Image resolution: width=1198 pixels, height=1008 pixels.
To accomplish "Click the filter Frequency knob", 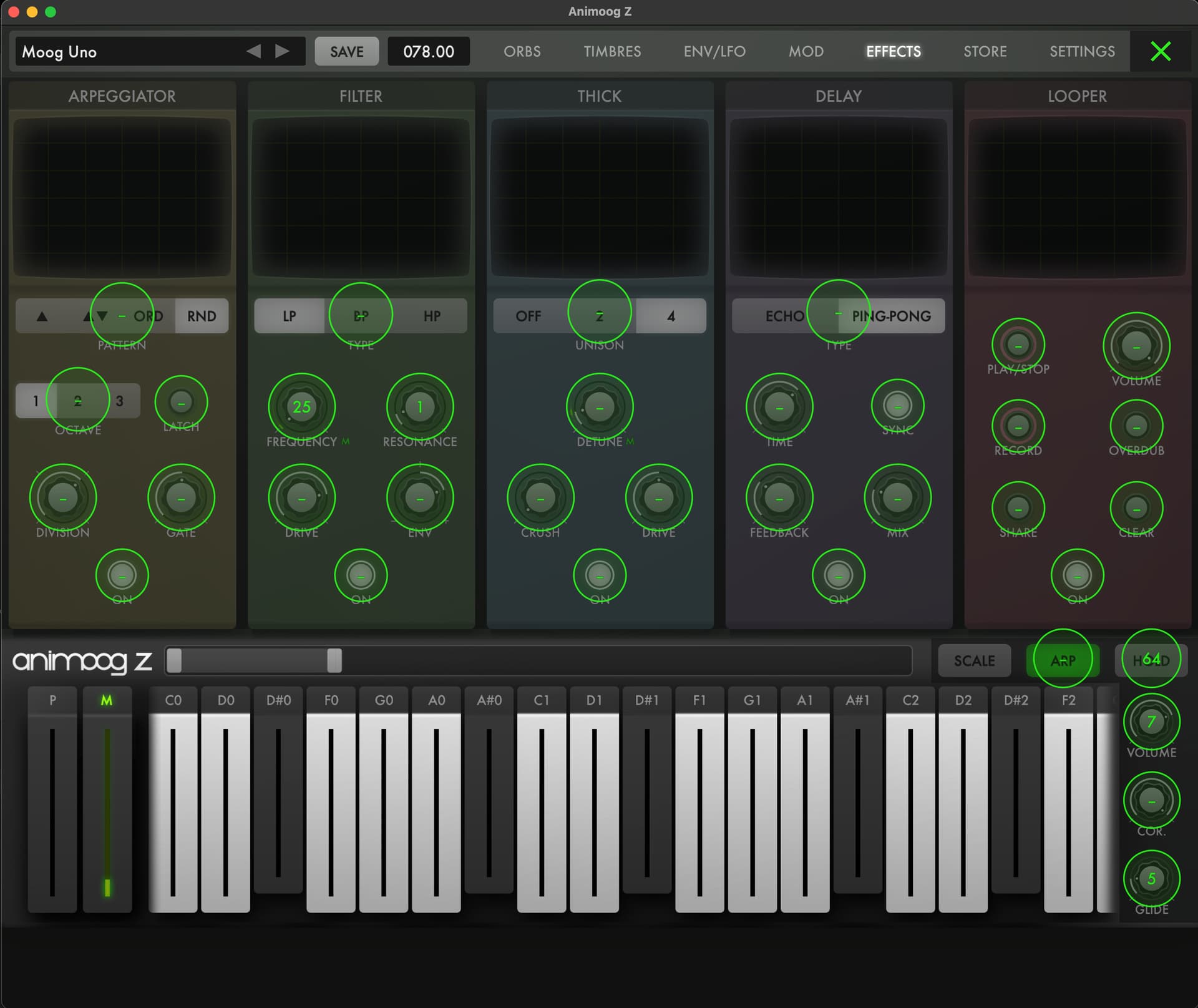I will [x=301, y=407].
